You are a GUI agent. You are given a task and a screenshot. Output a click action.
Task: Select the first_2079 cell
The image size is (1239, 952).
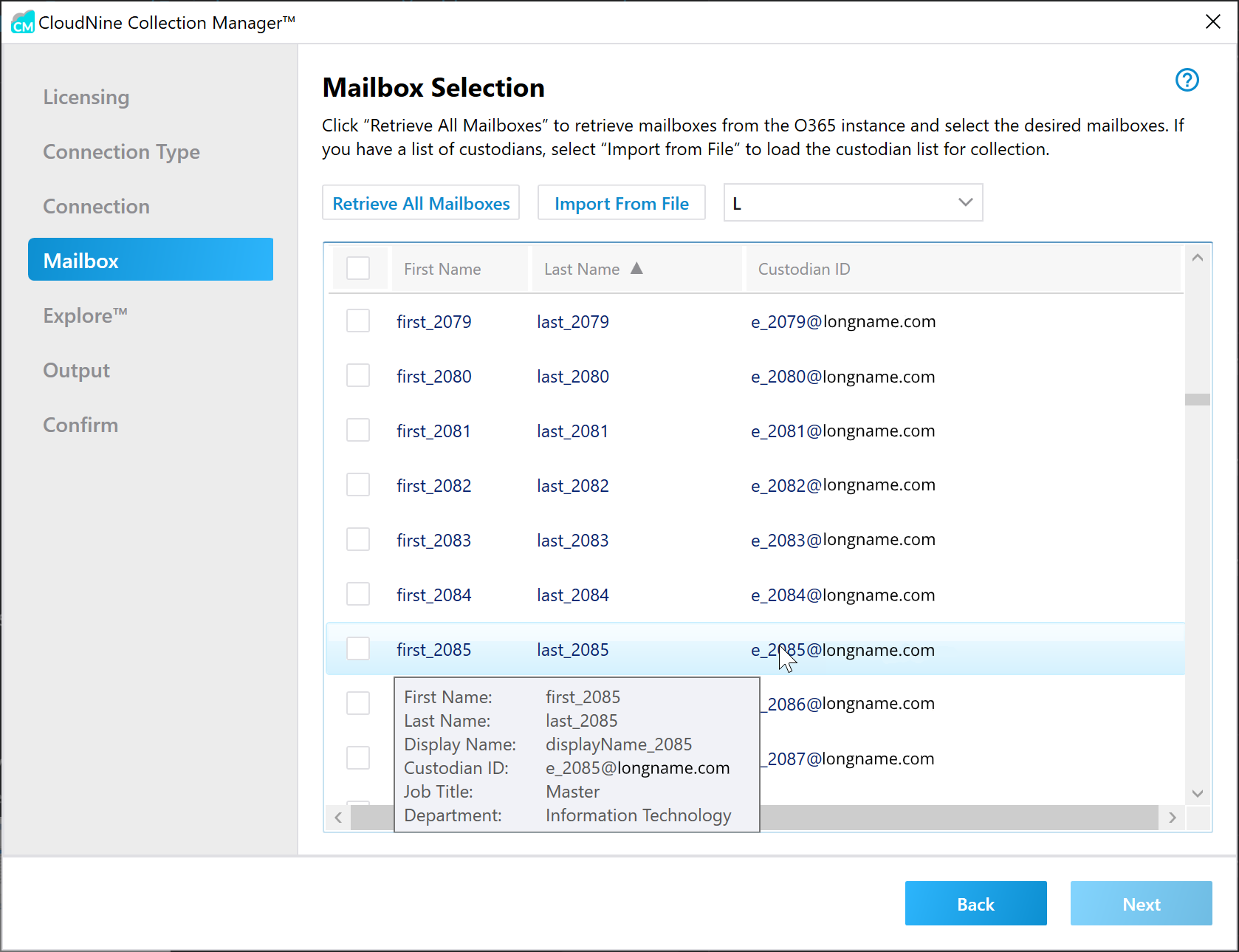click(434, 322)
